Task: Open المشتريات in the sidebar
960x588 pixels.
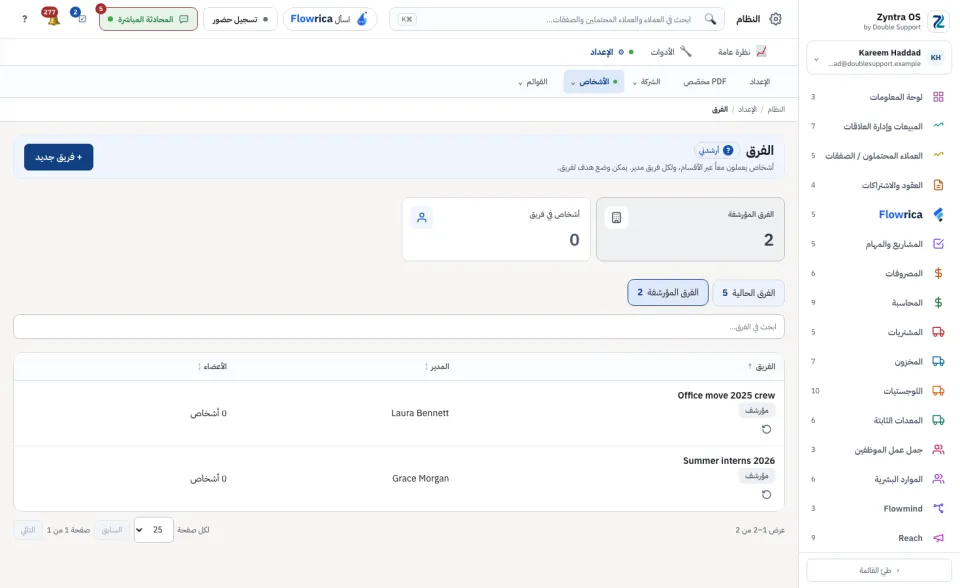Action: (879, 332)
